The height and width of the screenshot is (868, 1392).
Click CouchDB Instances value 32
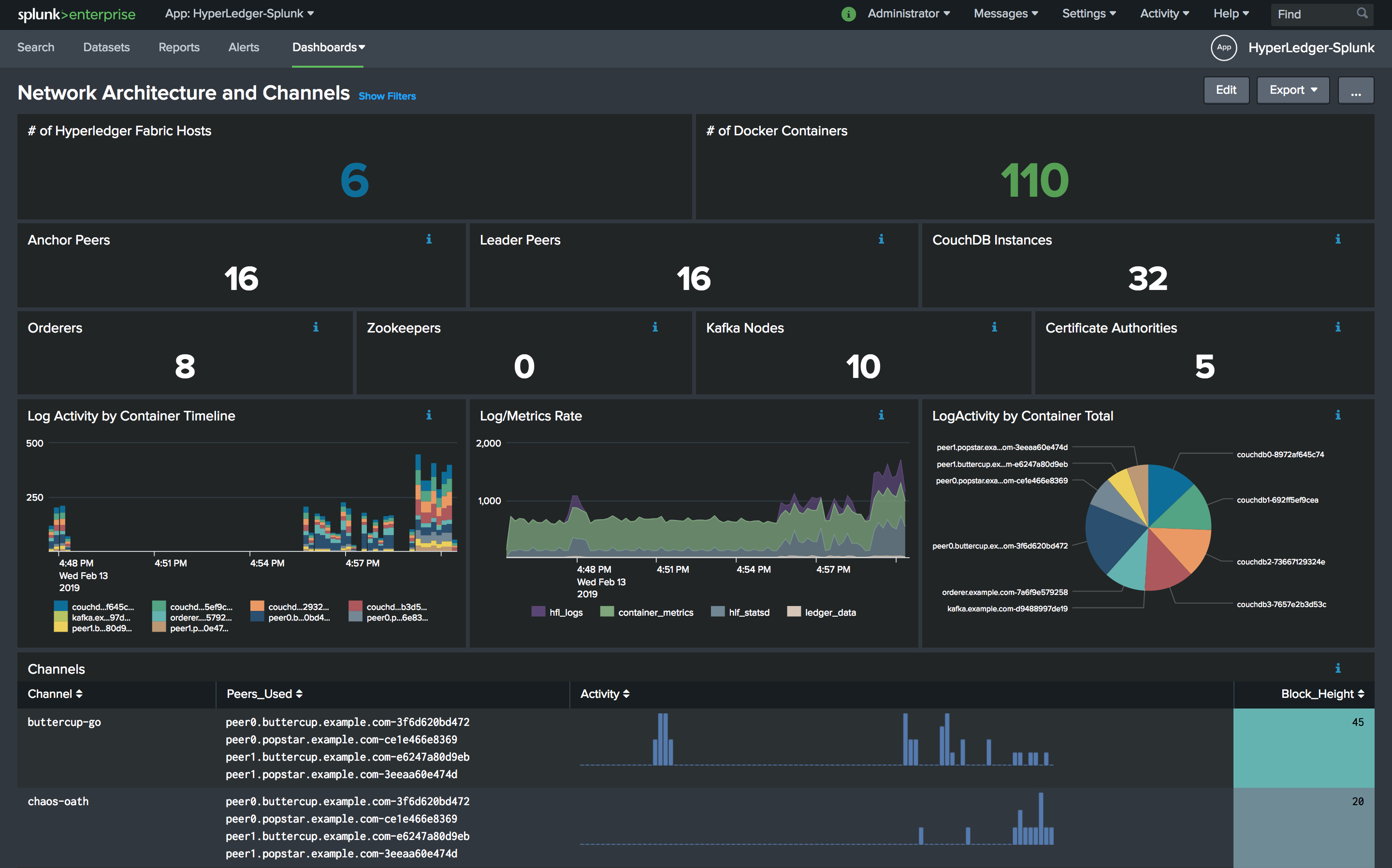click(1147, 278)
